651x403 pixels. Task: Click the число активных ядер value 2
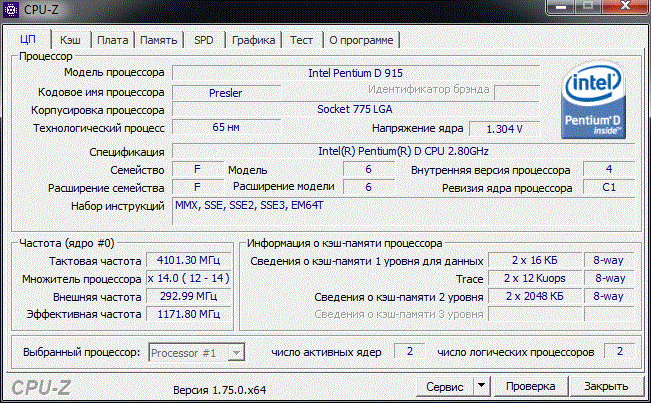(x=409, y=352)
